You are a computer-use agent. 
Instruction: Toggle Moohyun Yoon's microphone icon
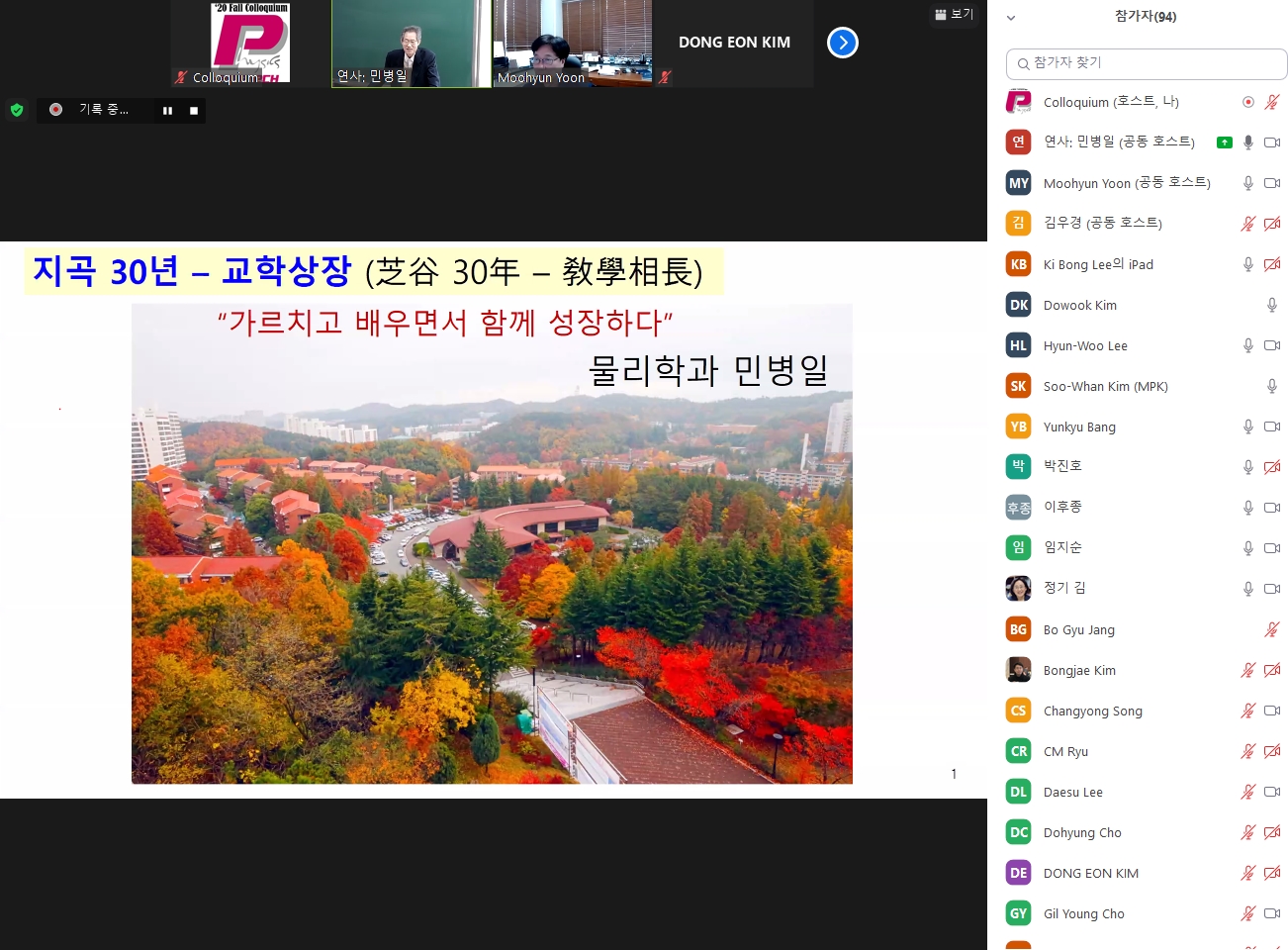coord(1248,183)
